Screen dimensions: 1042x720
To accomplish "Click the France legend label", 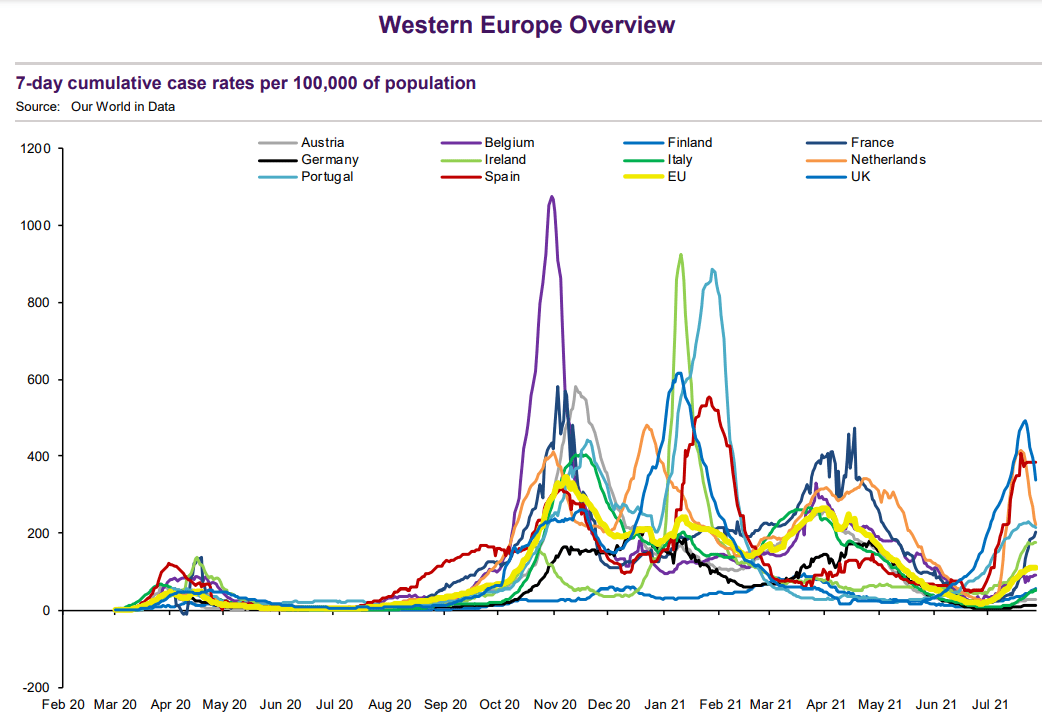I will [872, 142].
